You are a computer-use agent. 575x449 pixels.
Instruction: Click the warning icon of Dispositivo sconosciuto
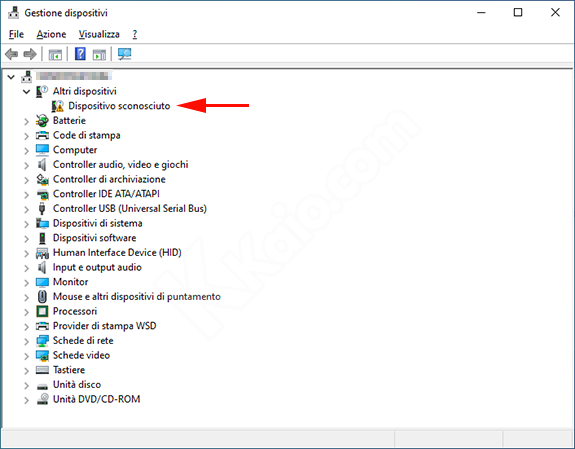[x=58, y=106]
